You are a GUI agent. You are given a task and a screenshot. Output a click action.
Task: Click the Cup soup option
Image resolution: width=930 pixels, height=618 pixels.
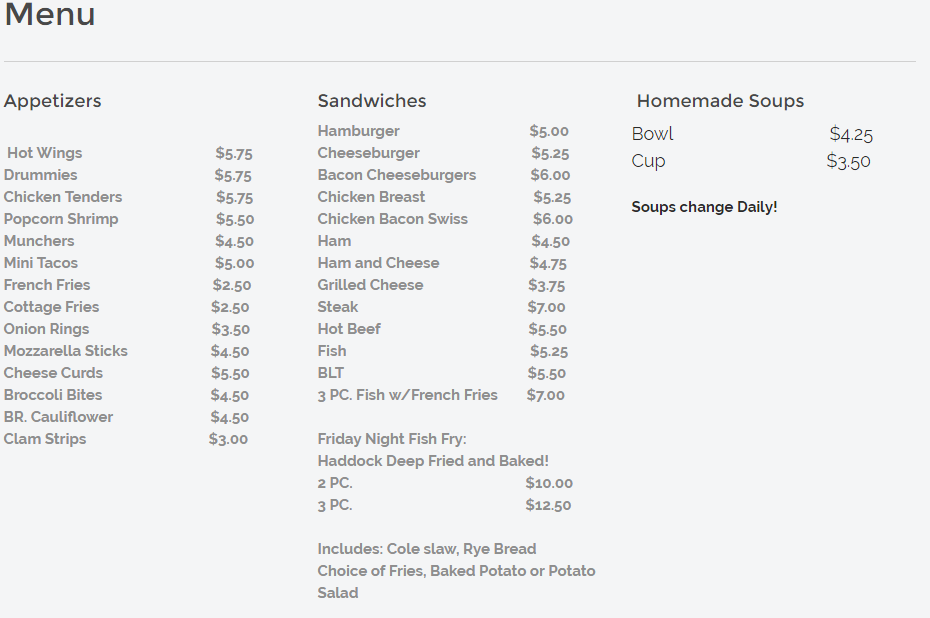click(649, 161)
